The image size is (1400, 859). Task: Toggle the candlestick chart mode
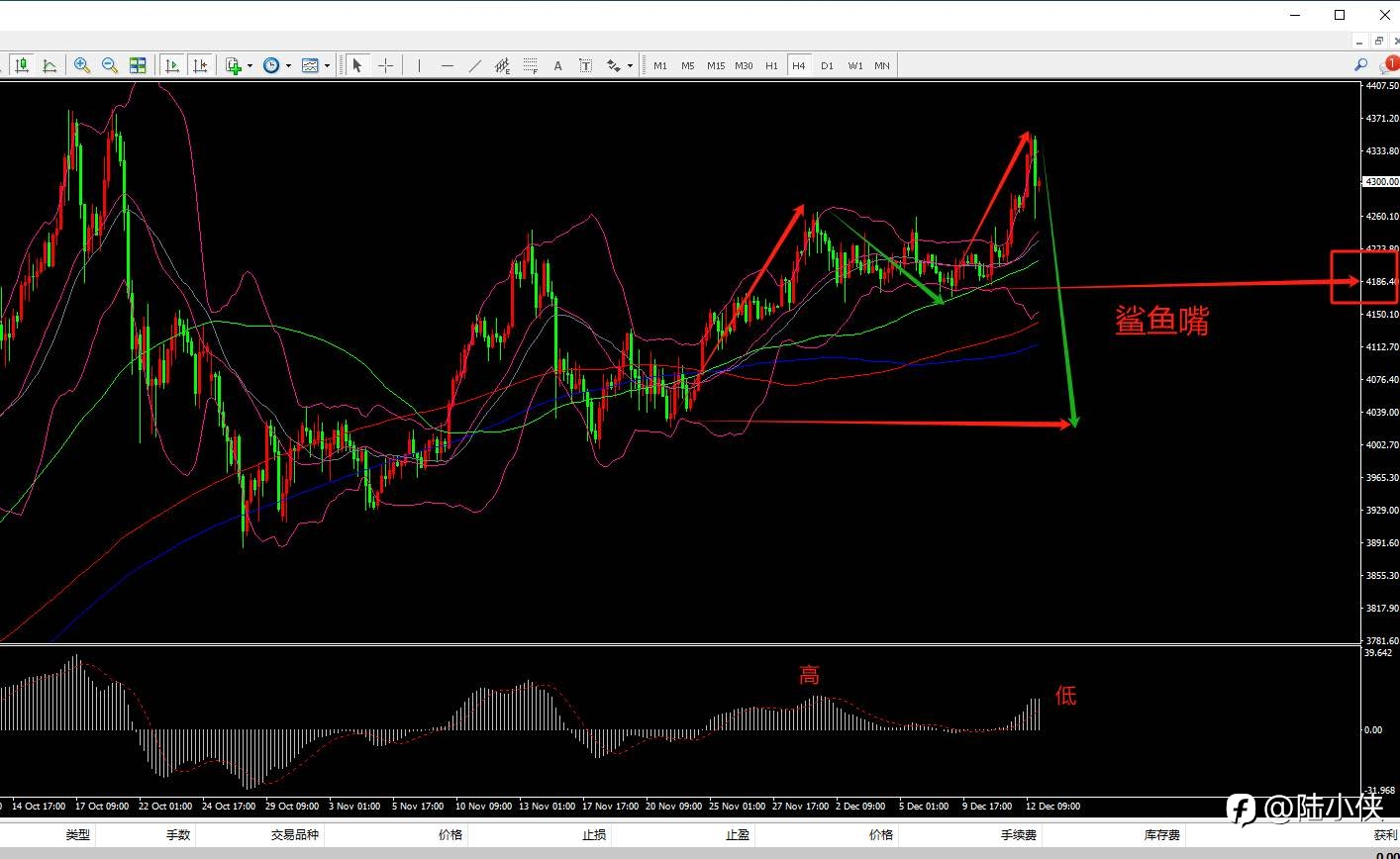coord(22,65)
